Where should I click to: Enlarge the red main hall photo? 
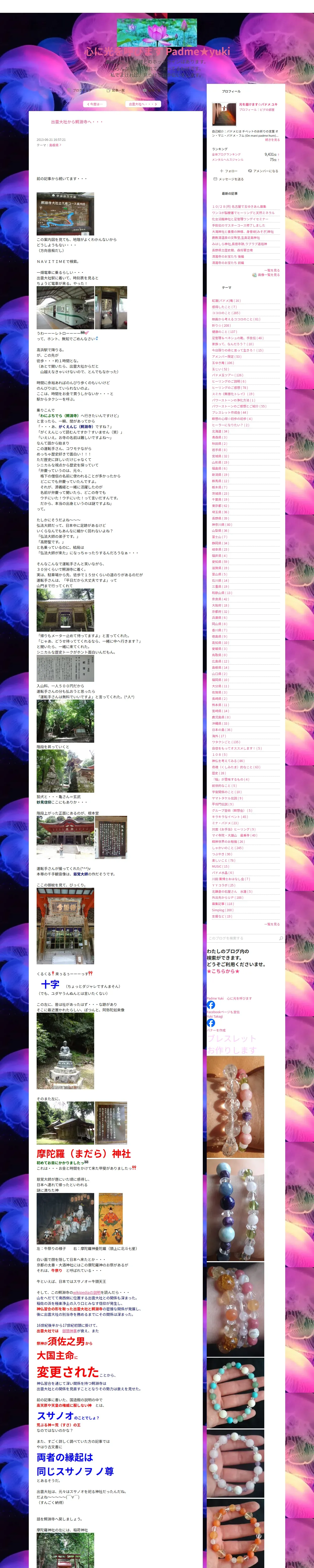point(65,837)
